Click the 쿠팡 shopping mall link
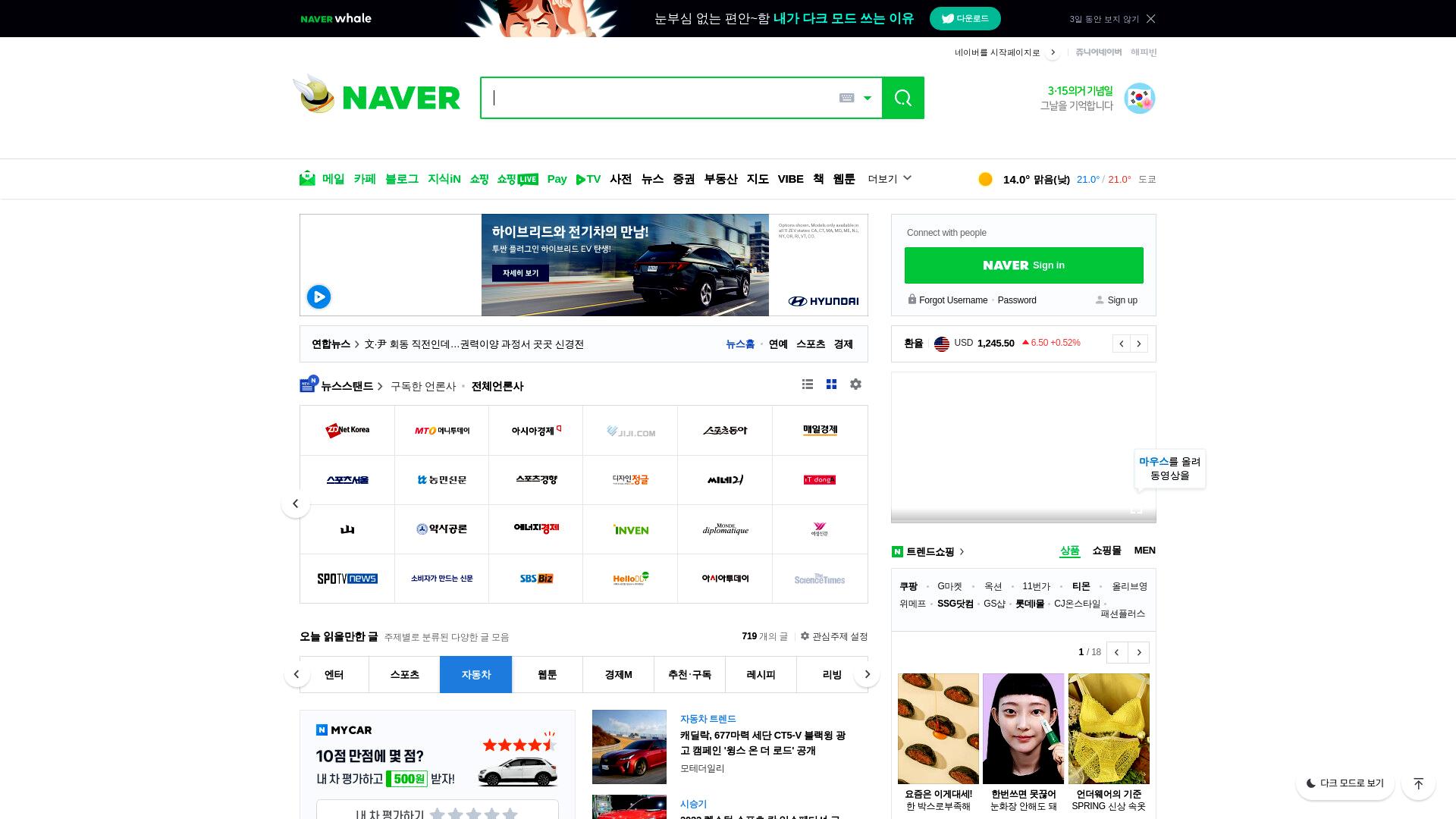Screen dimensions: 1456x819 pos(908,586)
